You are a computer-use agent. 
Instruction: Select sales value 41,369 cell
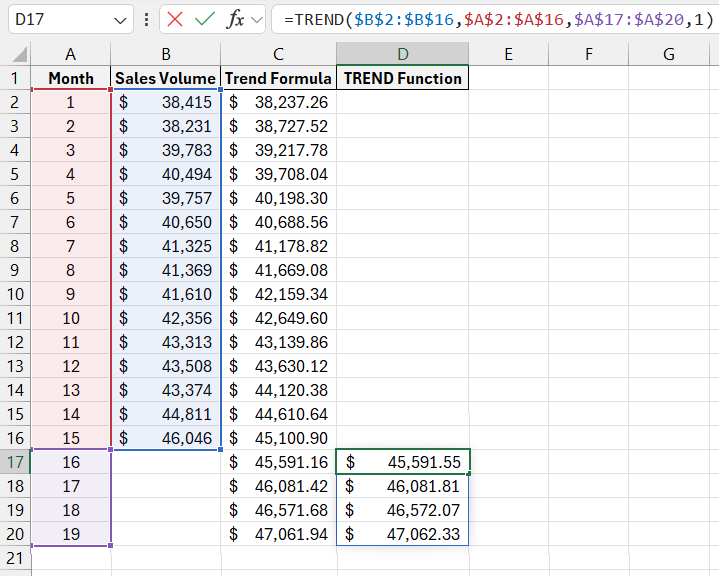click(166, 270)
